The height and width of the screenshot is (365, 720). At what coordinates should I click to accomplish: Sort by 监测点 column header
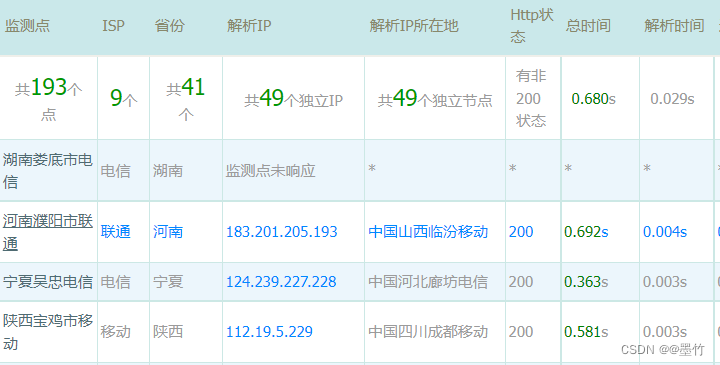(27, 26)
